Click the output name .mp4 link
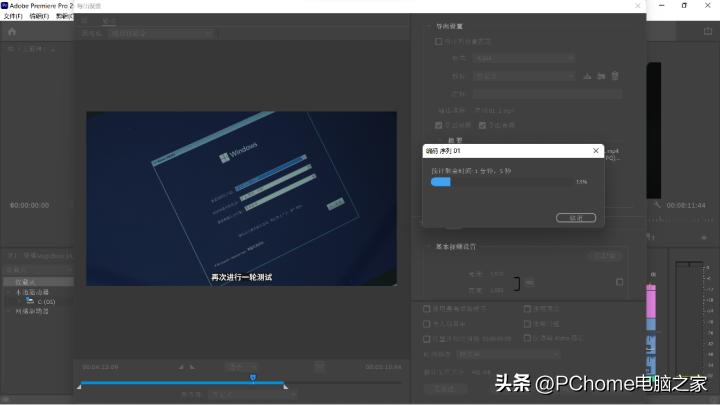 (494, 111)
